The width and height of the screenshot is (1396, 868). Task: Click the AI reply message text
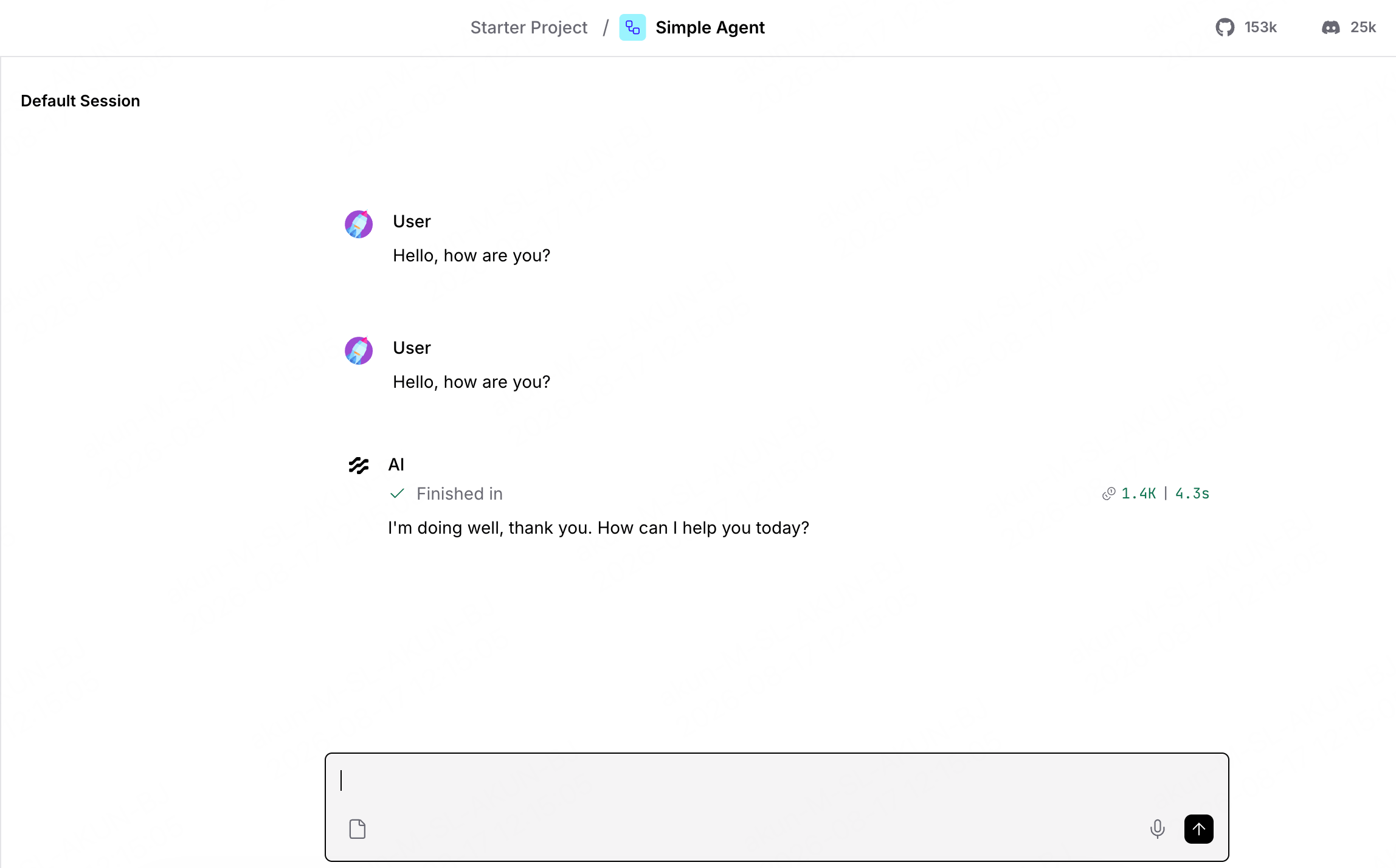[x=598, y=528]
